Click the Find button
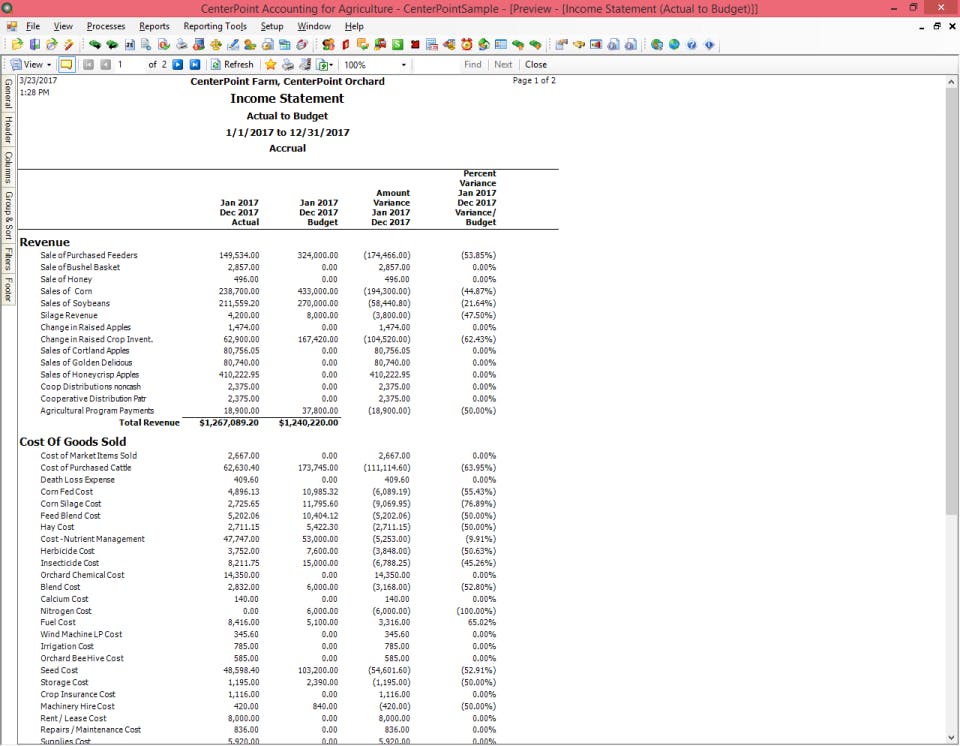The height and width of the screenshot is (746, 960). [472, 64]
